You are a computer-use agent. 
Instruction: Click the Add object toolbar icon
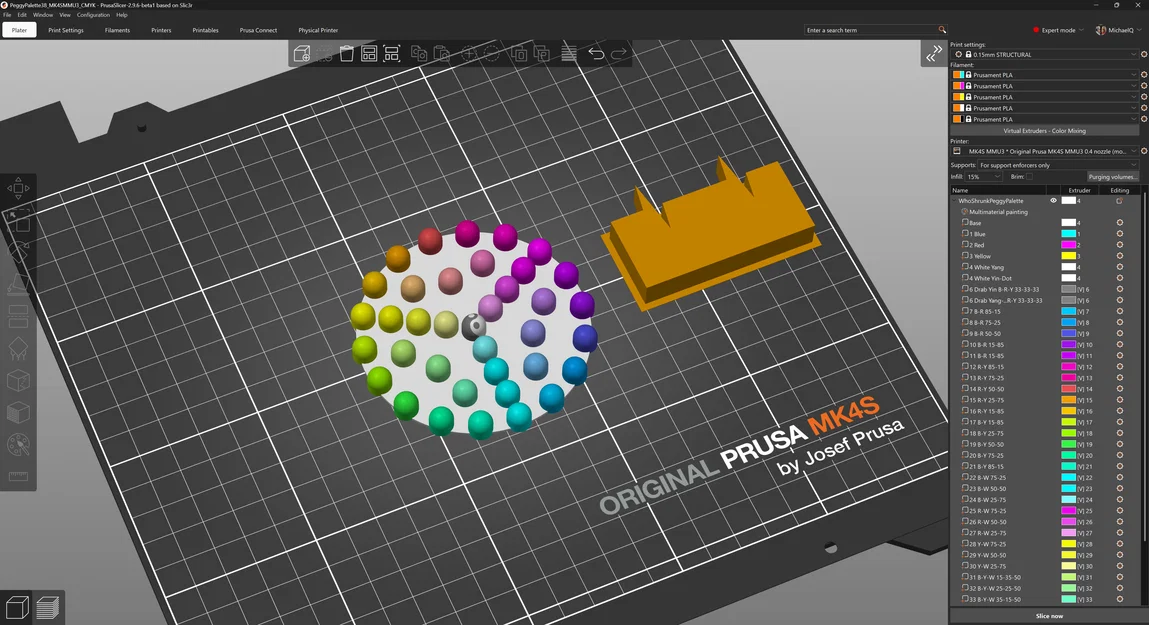pos(301,53)
